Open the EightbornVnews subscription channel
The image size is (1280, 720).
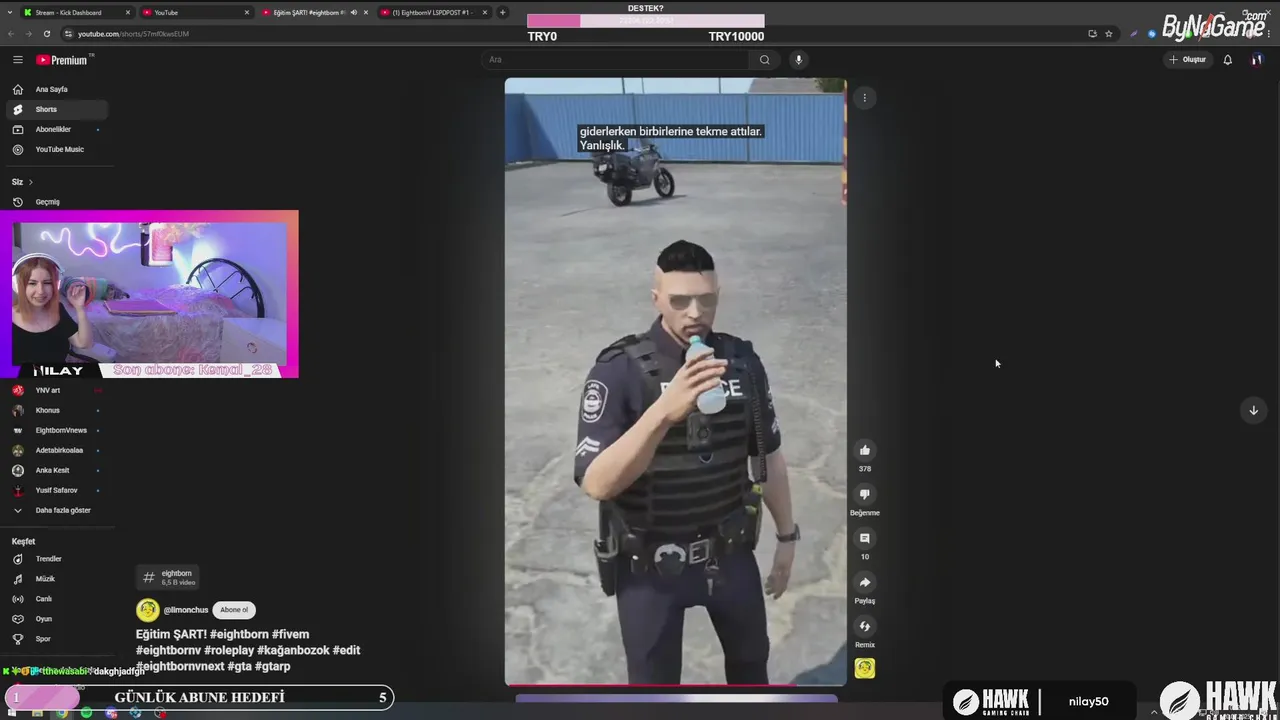pos(57,430)
